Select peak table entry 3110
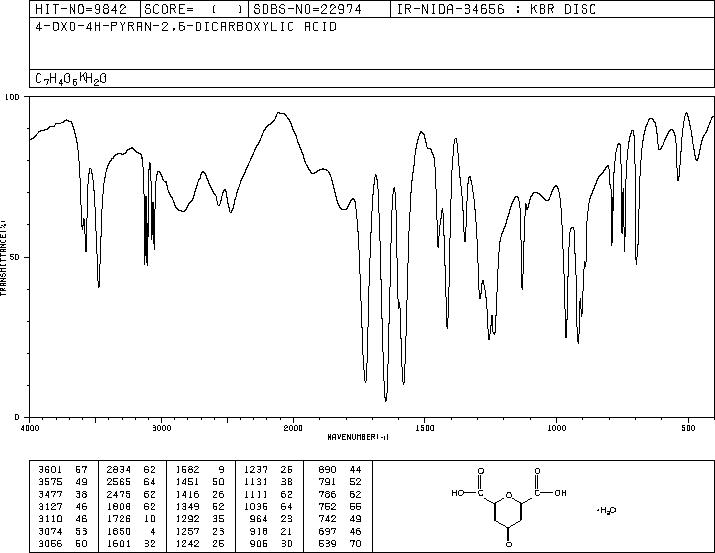 [63, 519]
